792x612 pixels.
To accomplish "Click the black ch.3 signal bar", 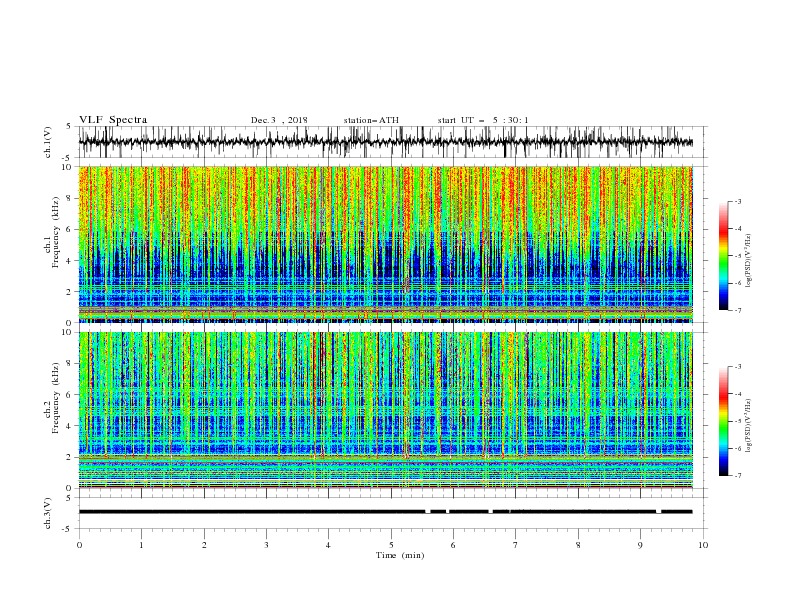I will click(x=385, y=512).
